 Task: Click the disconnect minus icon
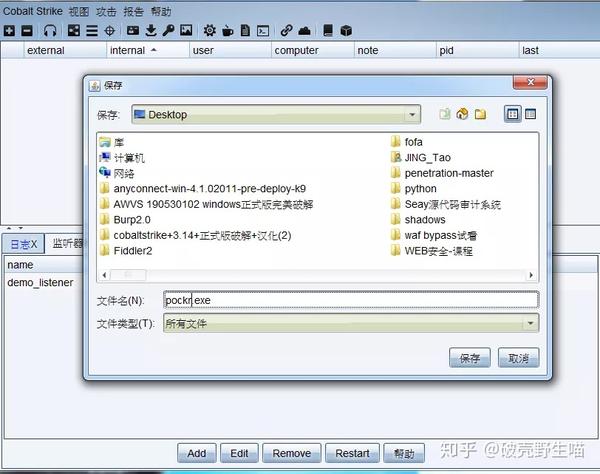27,31
